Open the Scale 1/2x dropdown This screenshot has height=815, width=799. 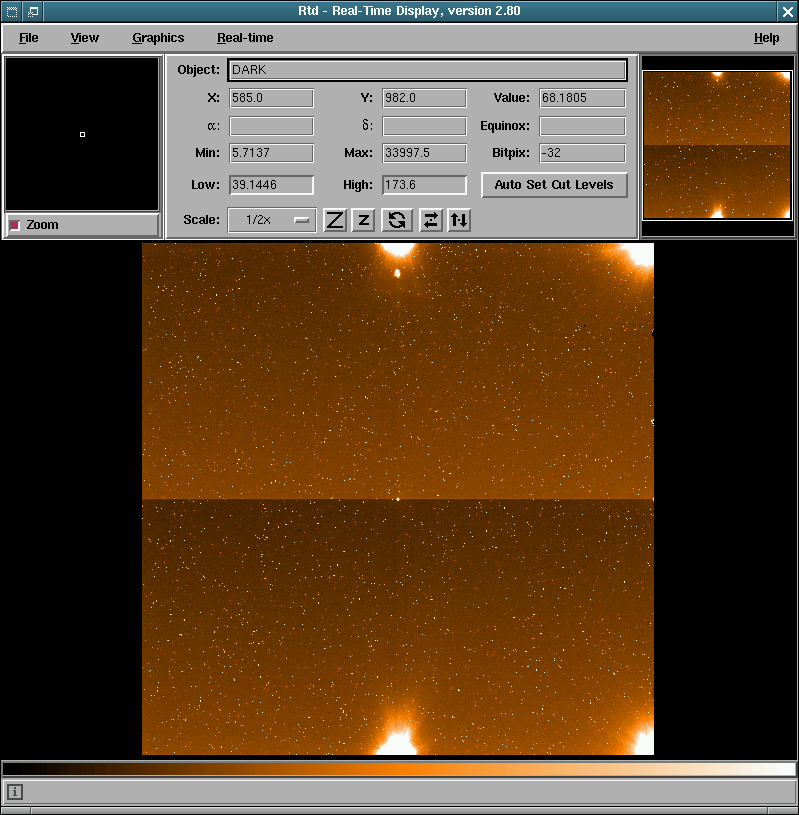[272, 220]
